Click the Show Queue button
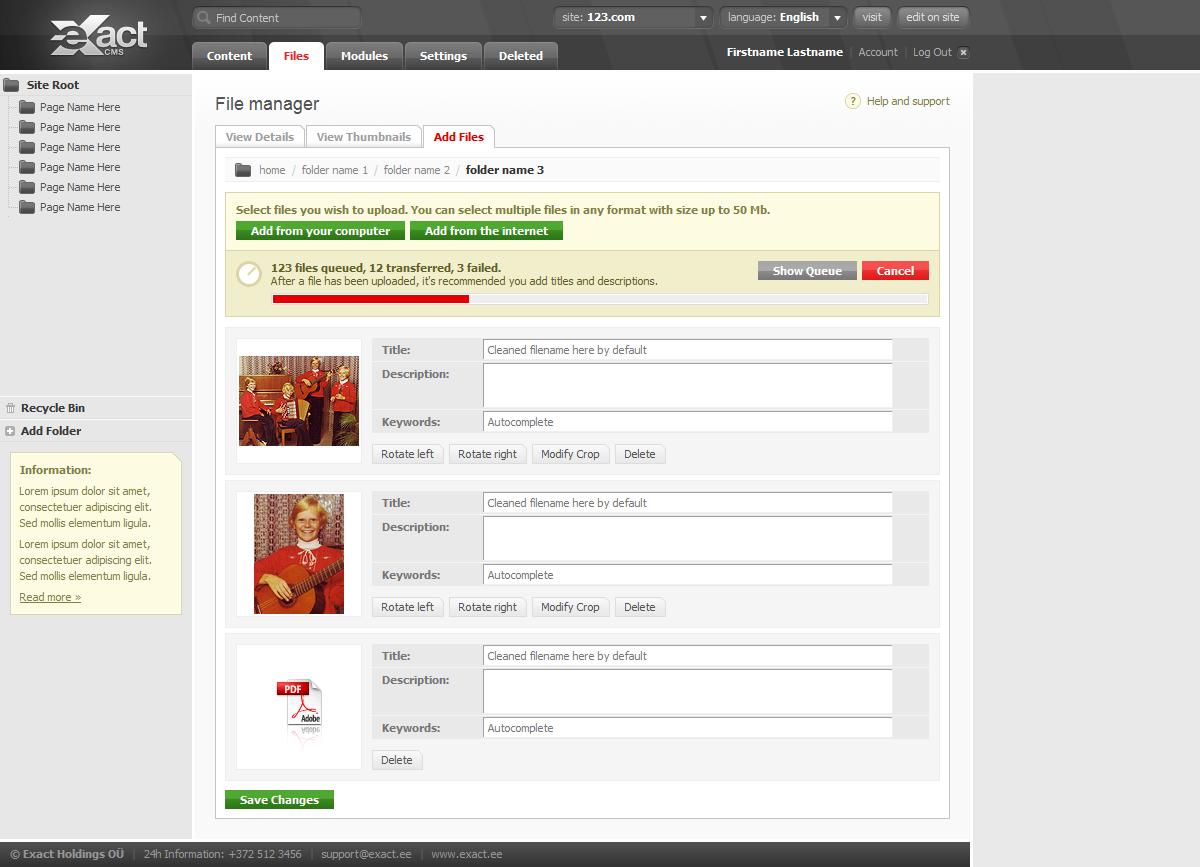 [807, 271]
